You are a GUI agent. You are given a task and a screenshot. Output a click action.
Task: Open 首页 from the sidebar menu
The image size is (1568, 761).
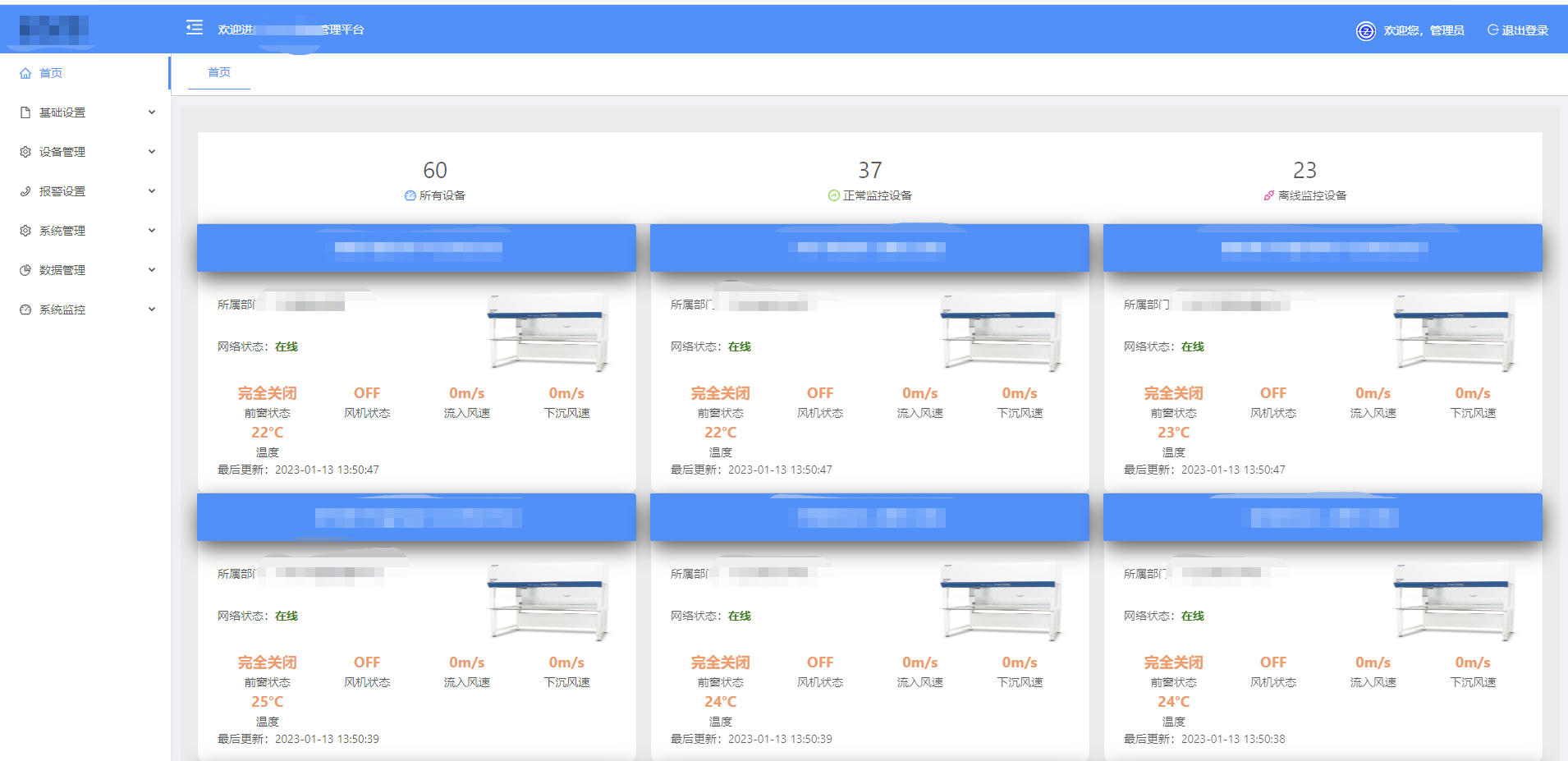(x=51, y=73)
